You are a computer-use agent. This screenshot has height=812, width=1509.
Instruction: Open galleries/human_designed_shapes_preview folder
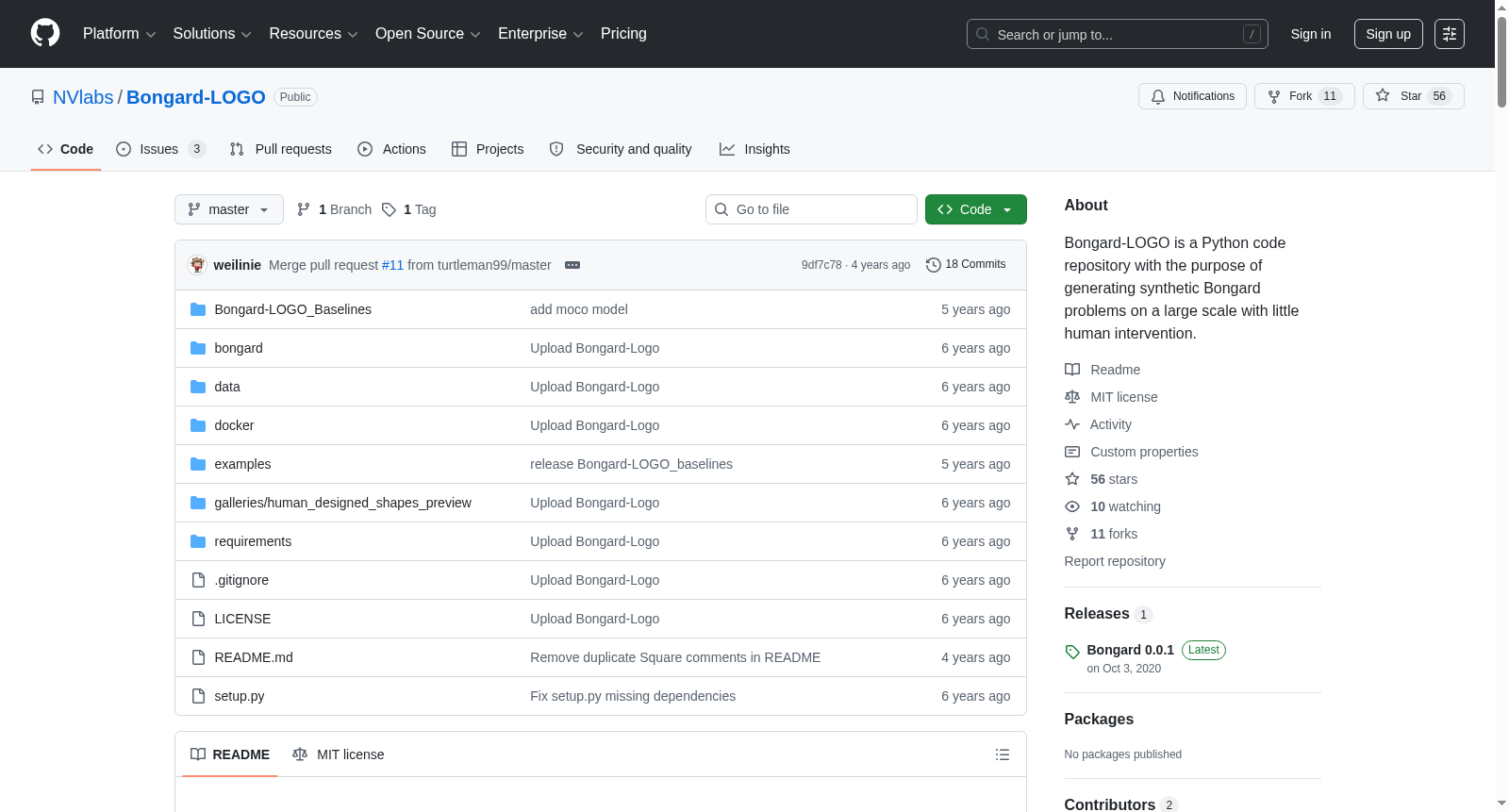342,503
